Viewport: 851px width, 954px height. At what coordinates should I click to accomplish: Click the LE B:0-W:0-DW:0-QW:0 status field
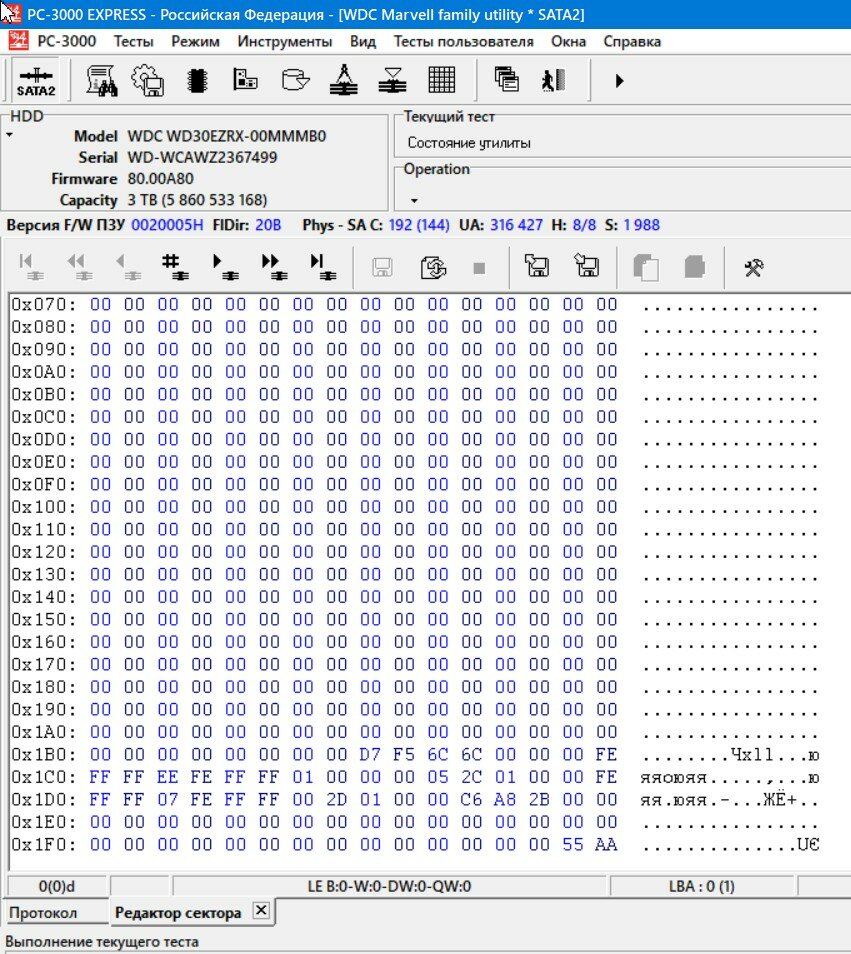pyautogui.click(x=389, y=886)
